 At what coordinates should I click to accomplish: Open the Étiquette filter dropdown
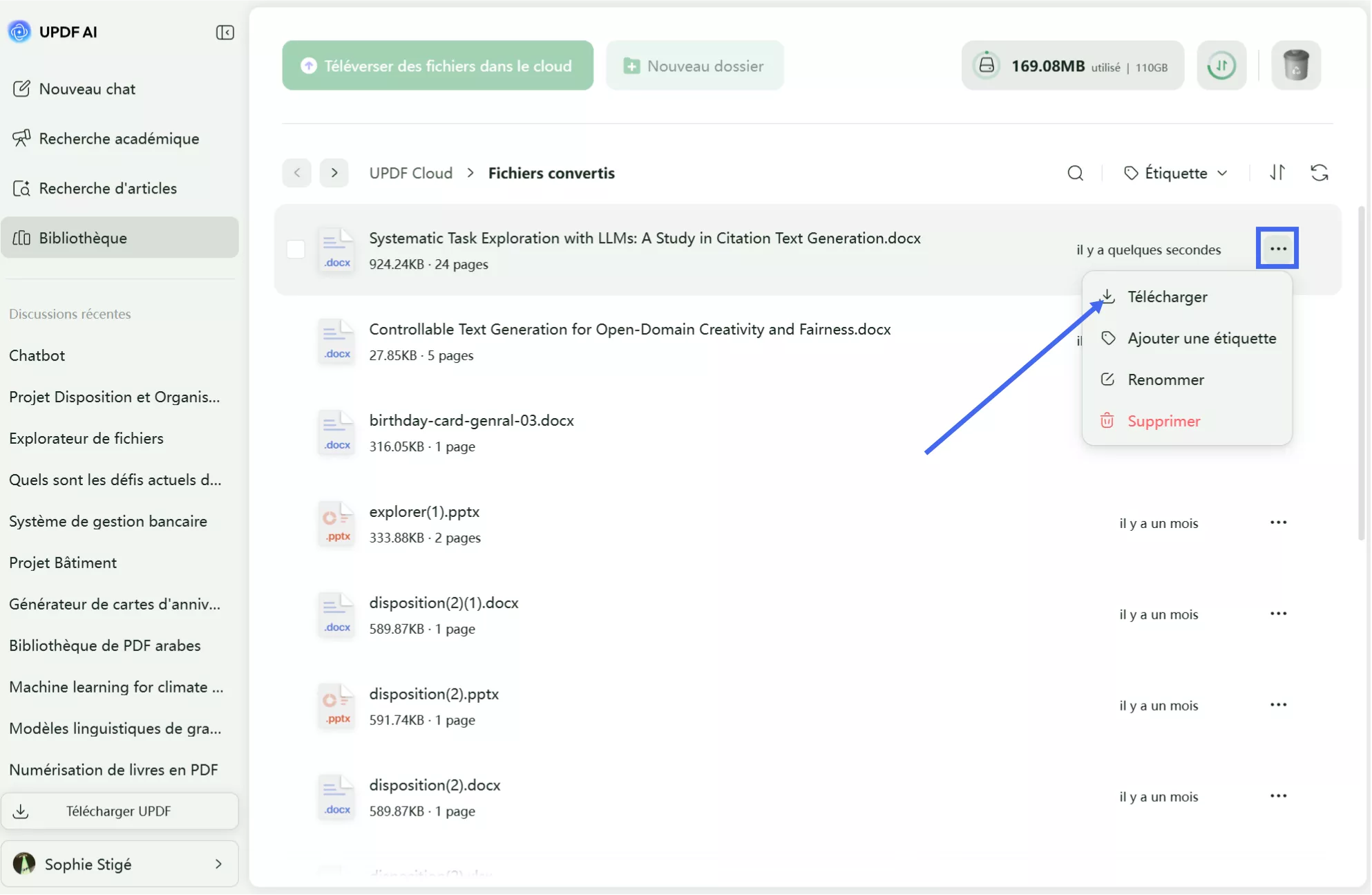point(1176,173)
